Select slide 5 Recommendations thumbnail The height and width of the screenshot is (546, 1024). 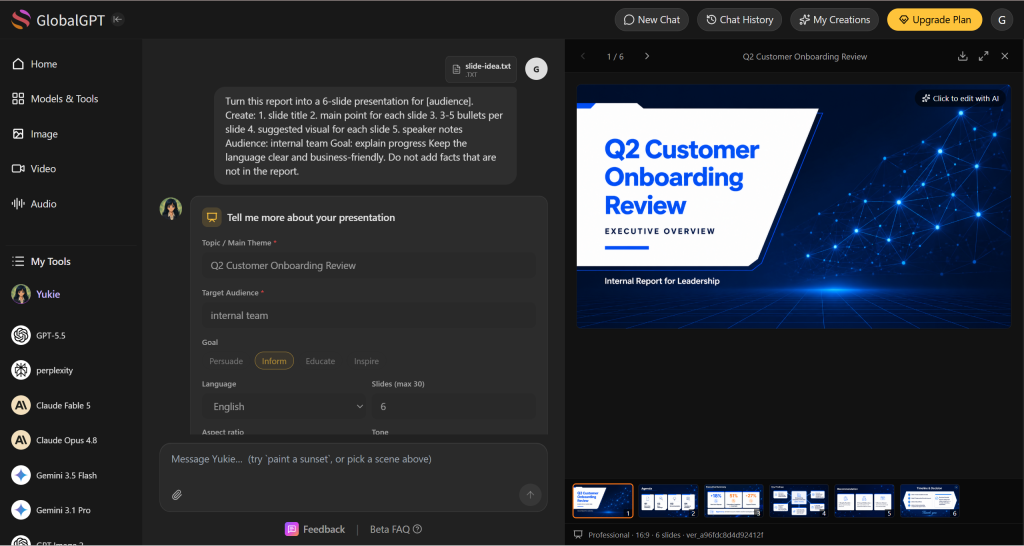click(864, 501)
